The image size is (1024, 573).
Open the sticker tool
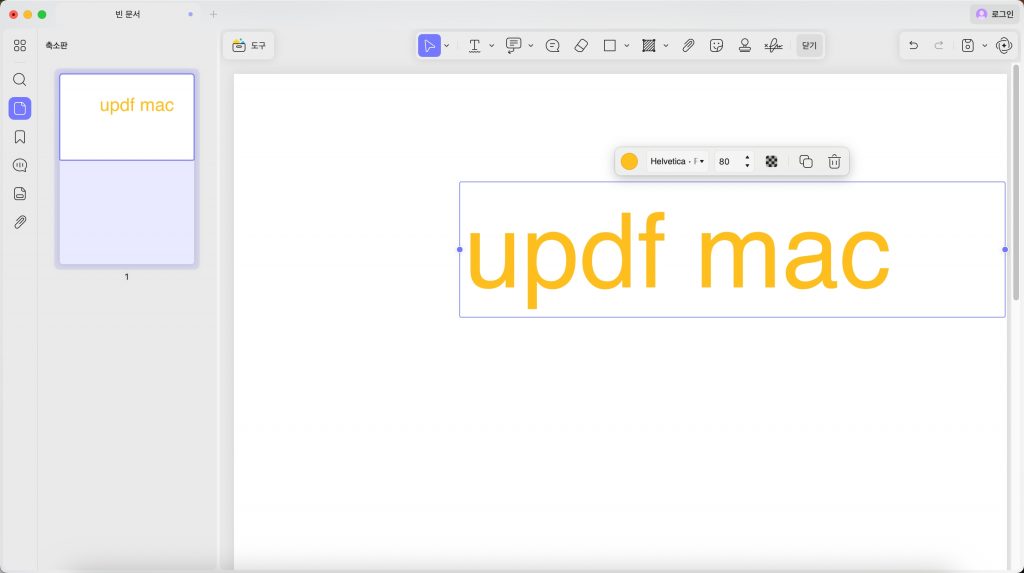click(x=716, y=46)
